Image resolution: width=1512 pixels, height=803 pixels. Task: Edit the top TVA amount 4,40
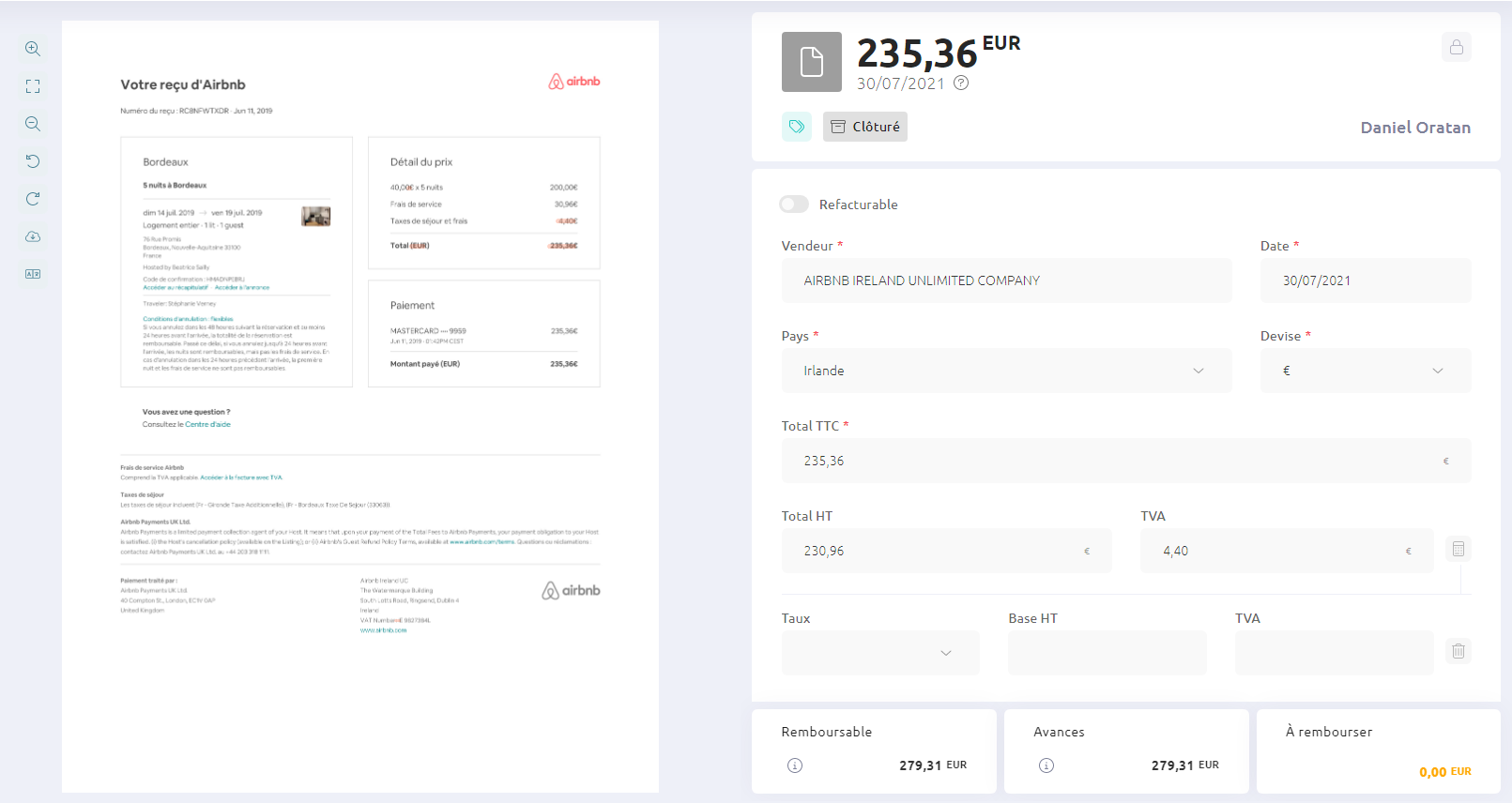pos(1287,551)
